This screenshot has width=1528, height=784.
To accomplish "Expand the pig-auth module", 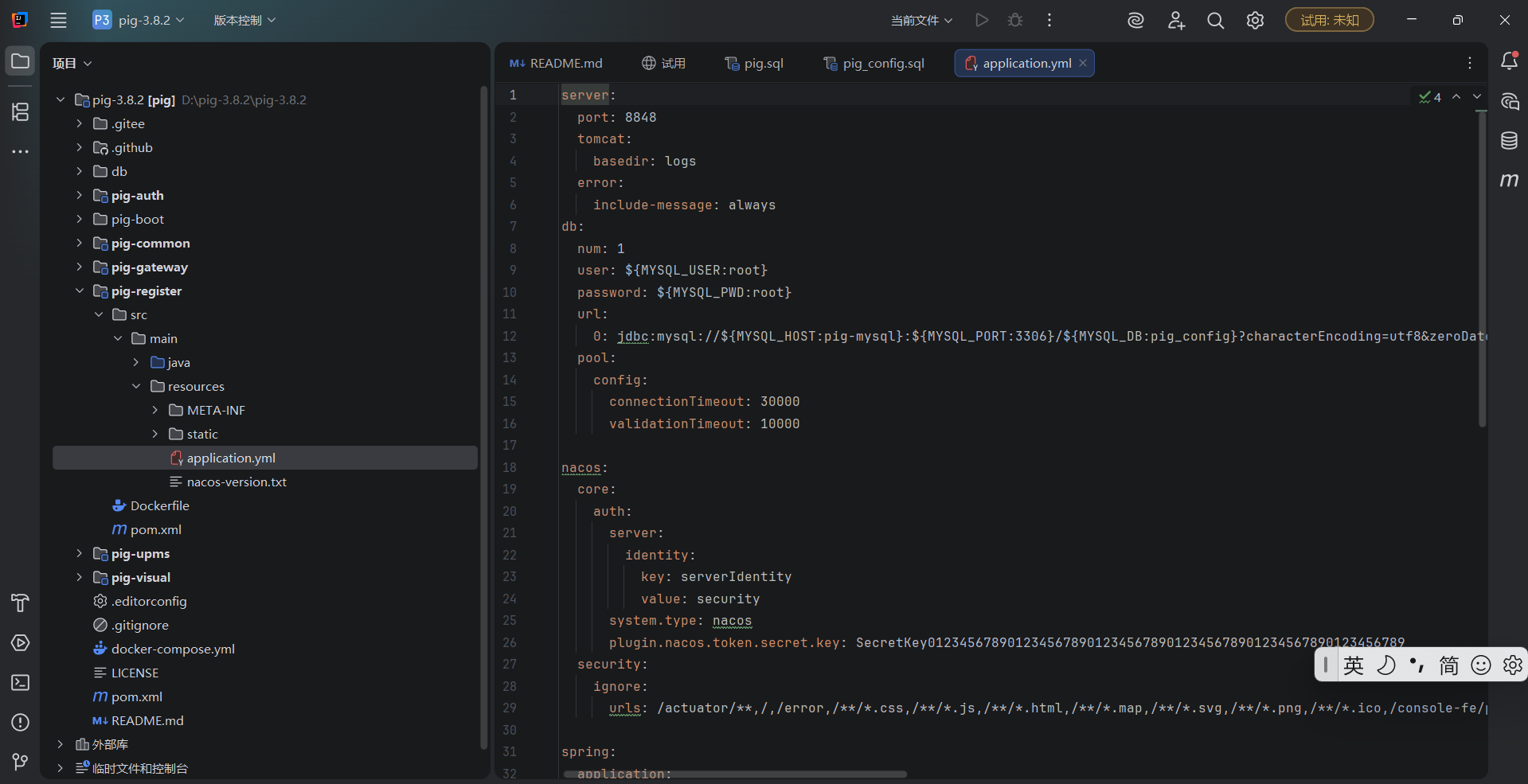I will [79, 195].
